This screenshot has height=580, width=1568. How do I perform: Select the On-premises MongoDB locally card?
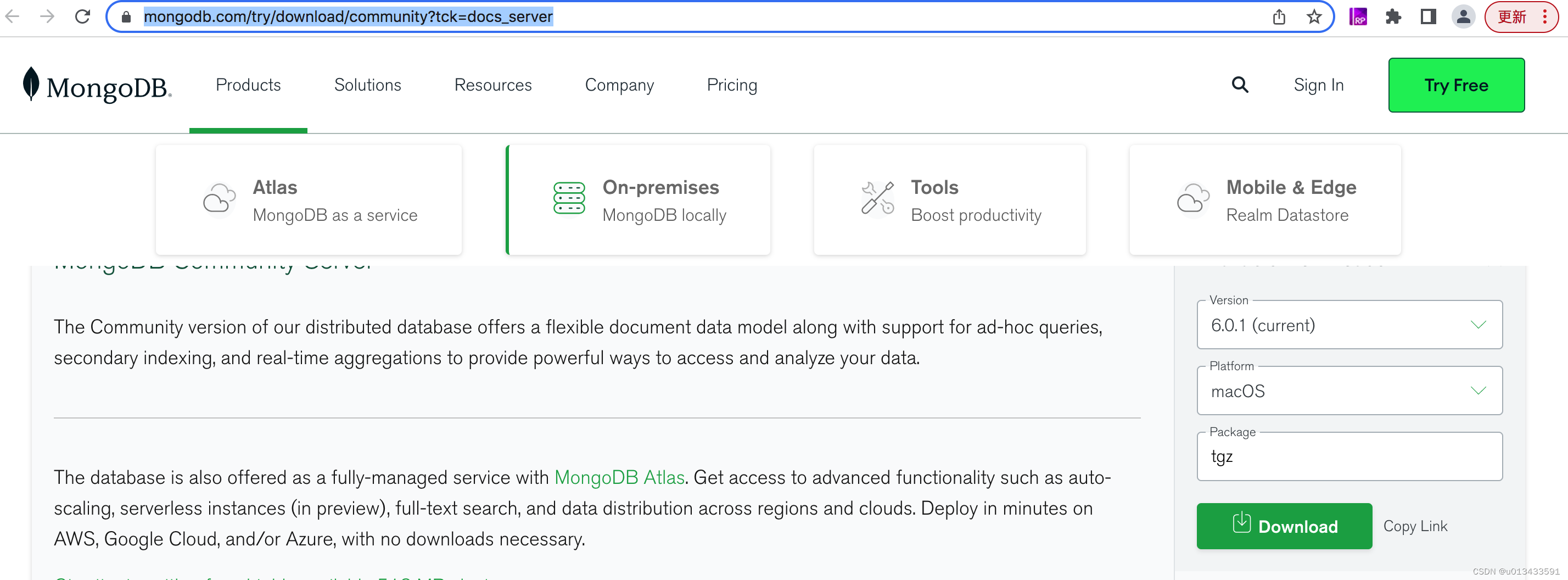(638, 200)
